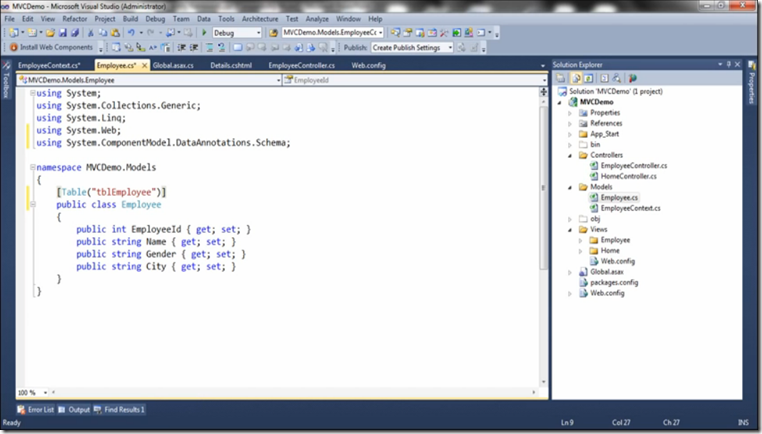Open the Find Results 1 panel
762x434 pixels.
[x=119, y=410]
